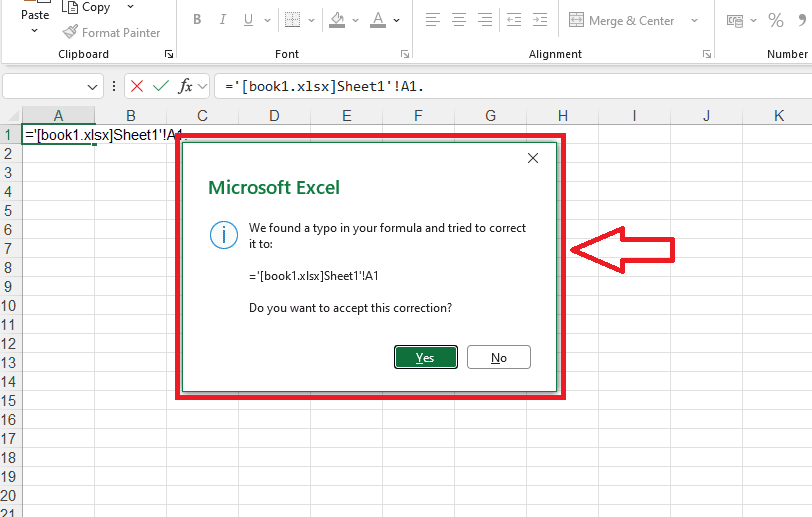Open the Fill Color dropdown arrow

(355, 20)
